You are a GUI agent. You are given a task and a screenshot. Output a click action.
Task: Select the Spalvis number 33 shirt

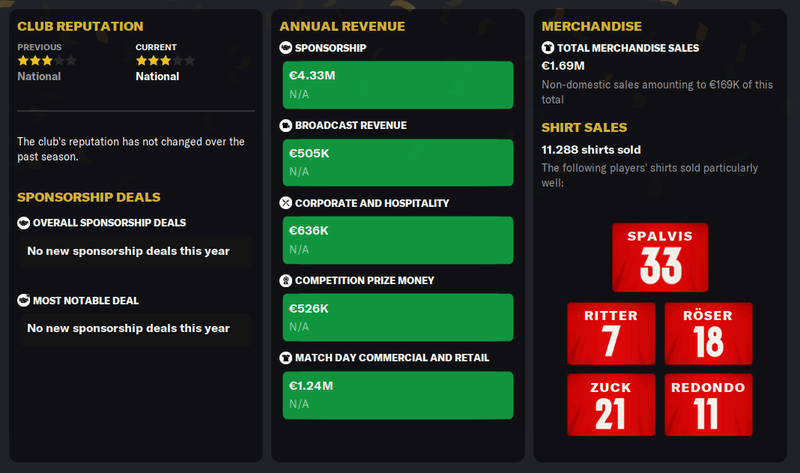tap(660, 257)
